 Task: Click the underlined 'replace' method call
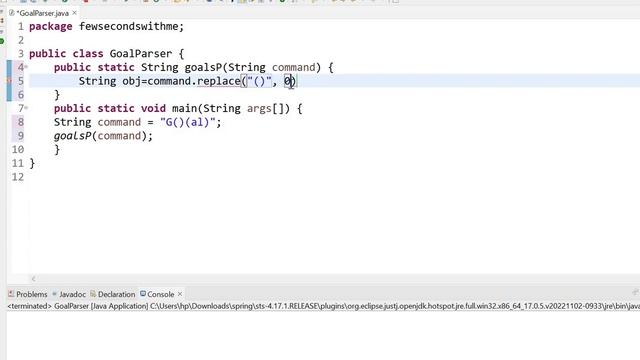pos(219,81)
